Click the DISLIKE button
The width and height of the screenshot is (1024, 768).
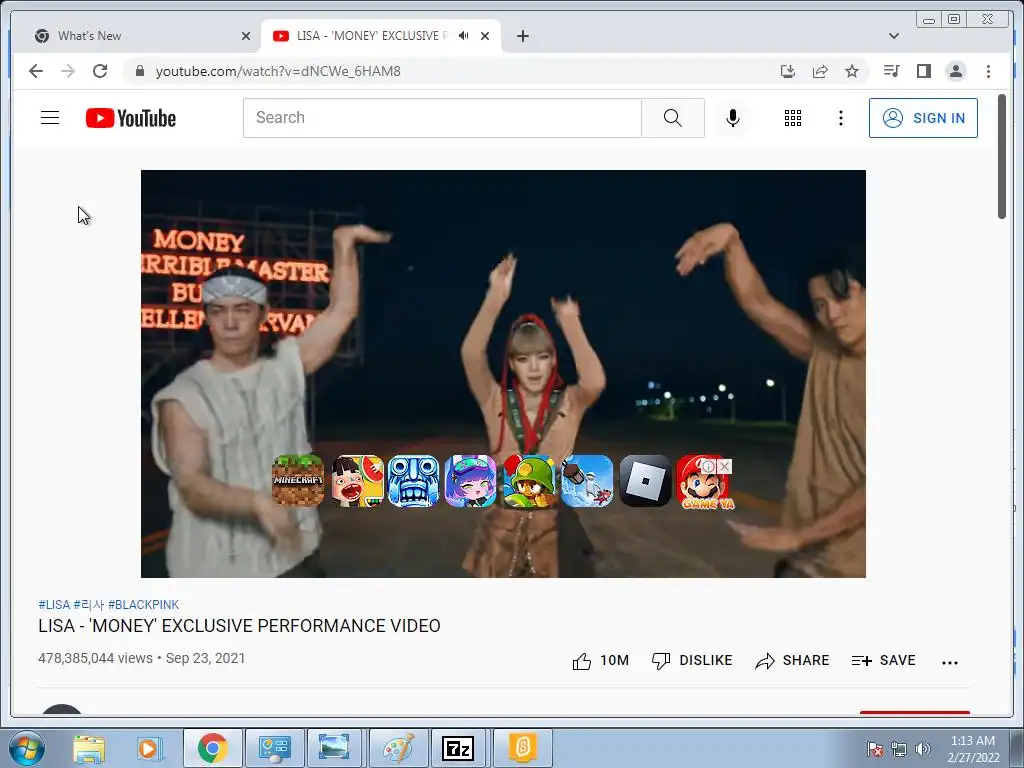pyautogui.click(x=692, y=661)
